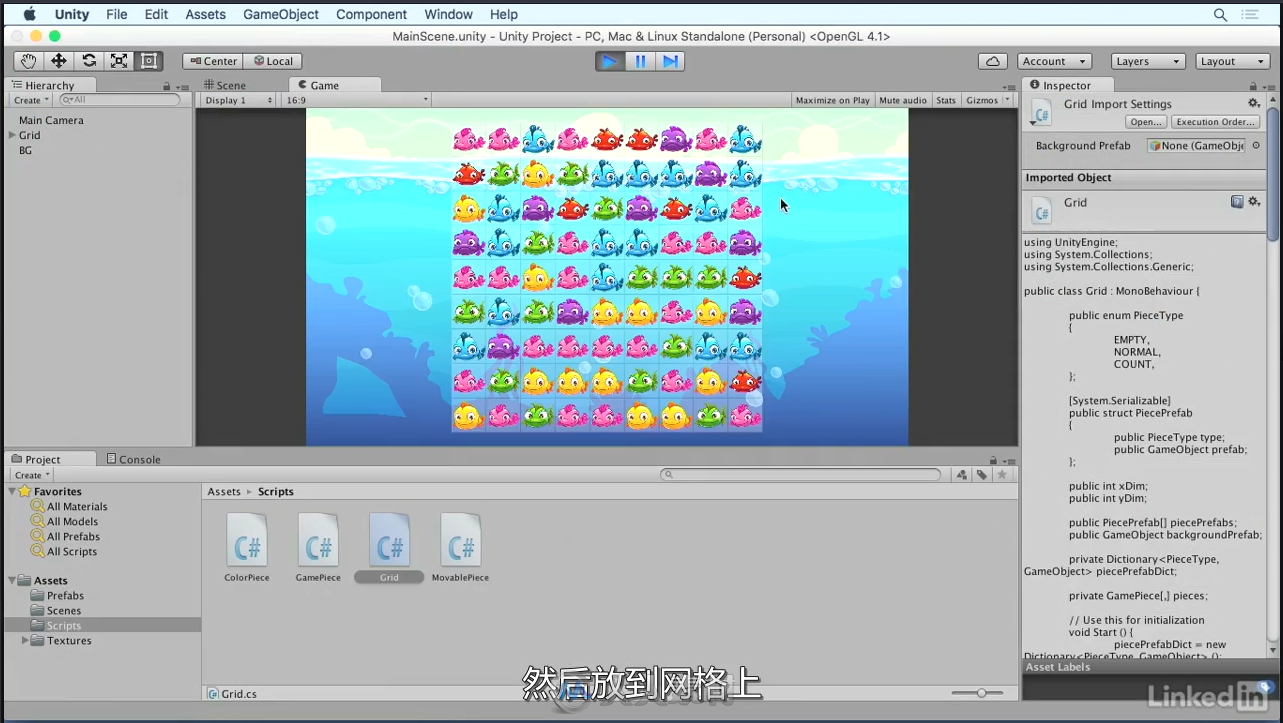
Task: Search by Type in Project panel
Action: click(962, 475)
